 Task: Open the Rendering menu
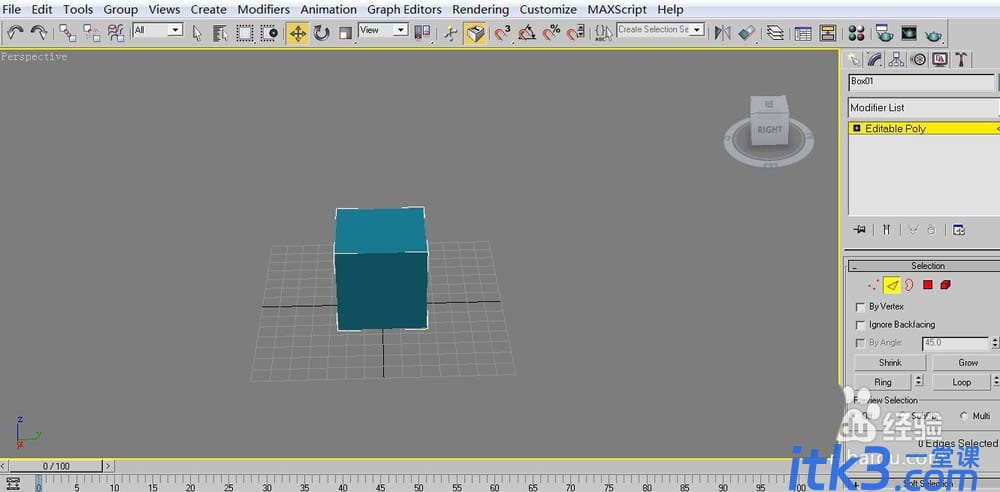tap(481, 10)
